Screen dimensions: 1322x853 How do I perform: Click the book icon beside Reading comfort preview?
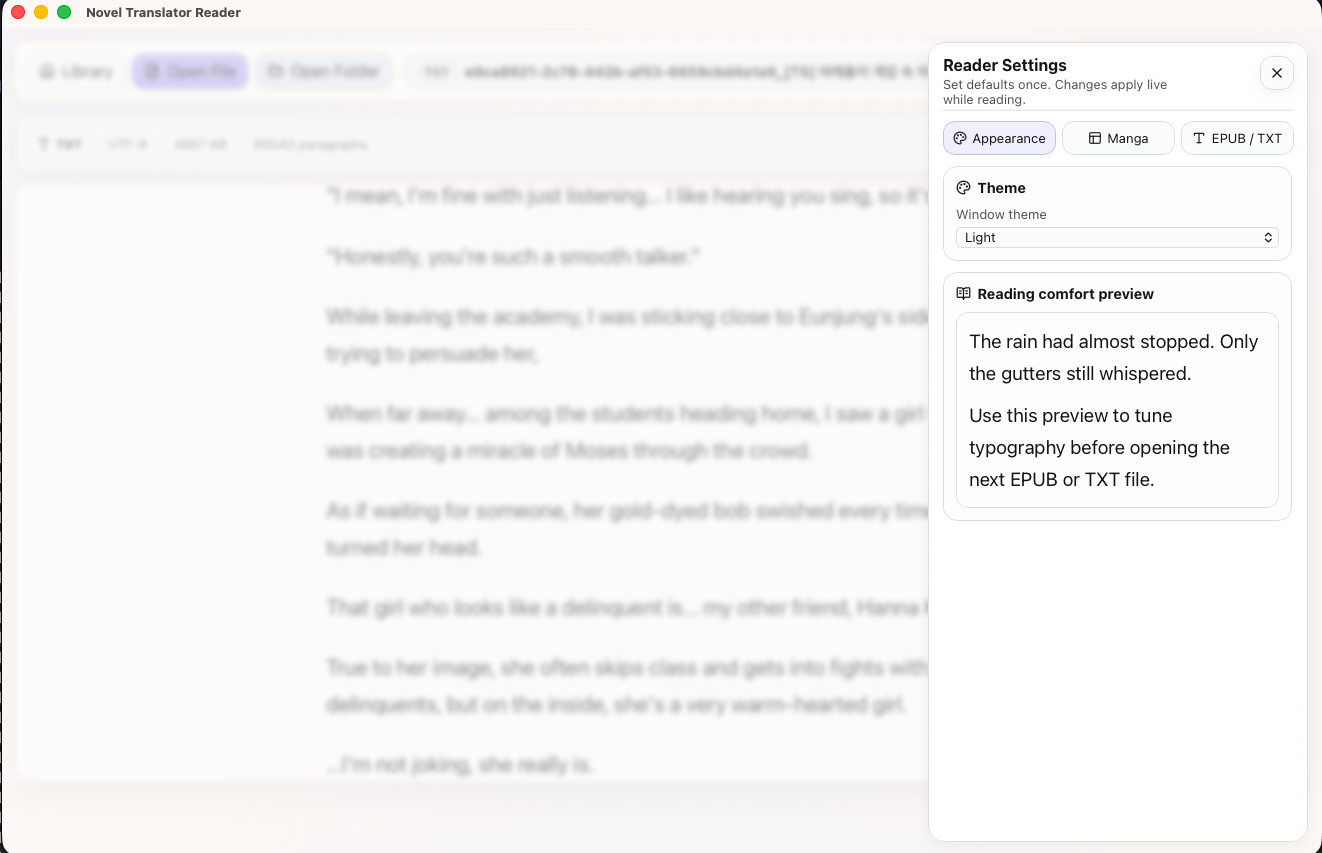pyautogui.click(x=963, y=293)
